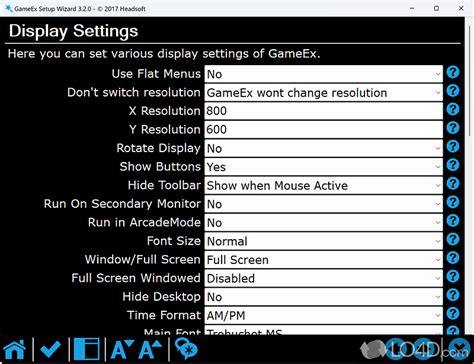Image resolution: width=474 pixels, height=364 pixels.
Task: Open help for Use Flat Menus
Action: (x=453, y=72)
